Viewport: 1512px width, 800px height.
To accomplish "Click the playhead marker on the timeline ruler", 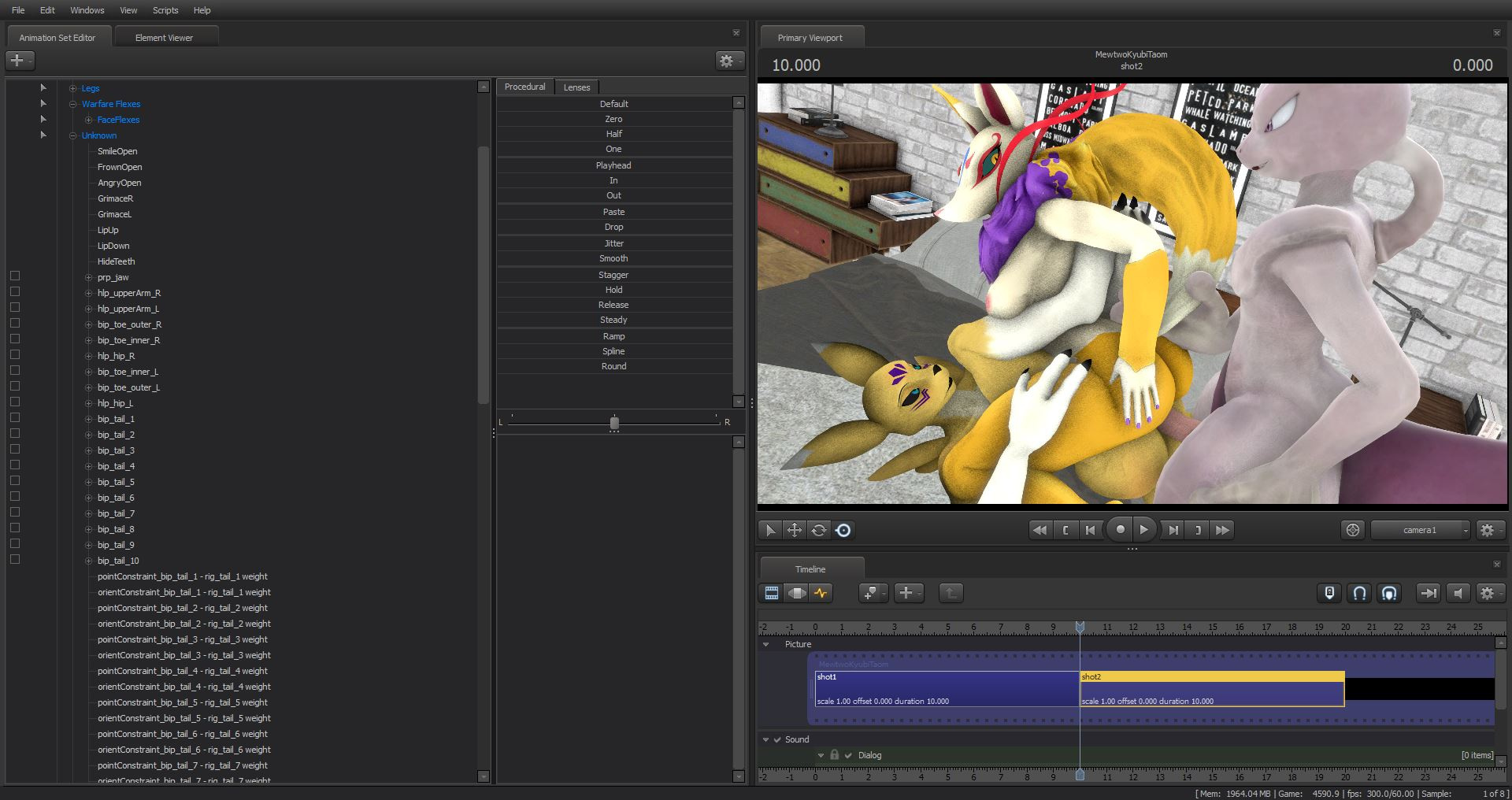I will [x=1080, y=627].
